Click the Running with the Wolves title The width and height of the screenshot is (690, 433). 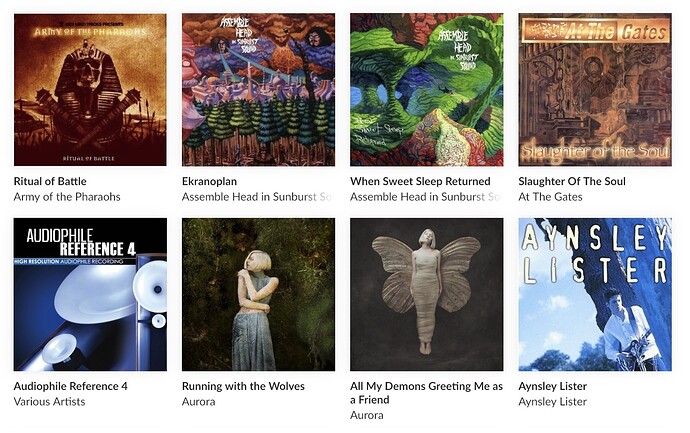[x=243, y=386]
